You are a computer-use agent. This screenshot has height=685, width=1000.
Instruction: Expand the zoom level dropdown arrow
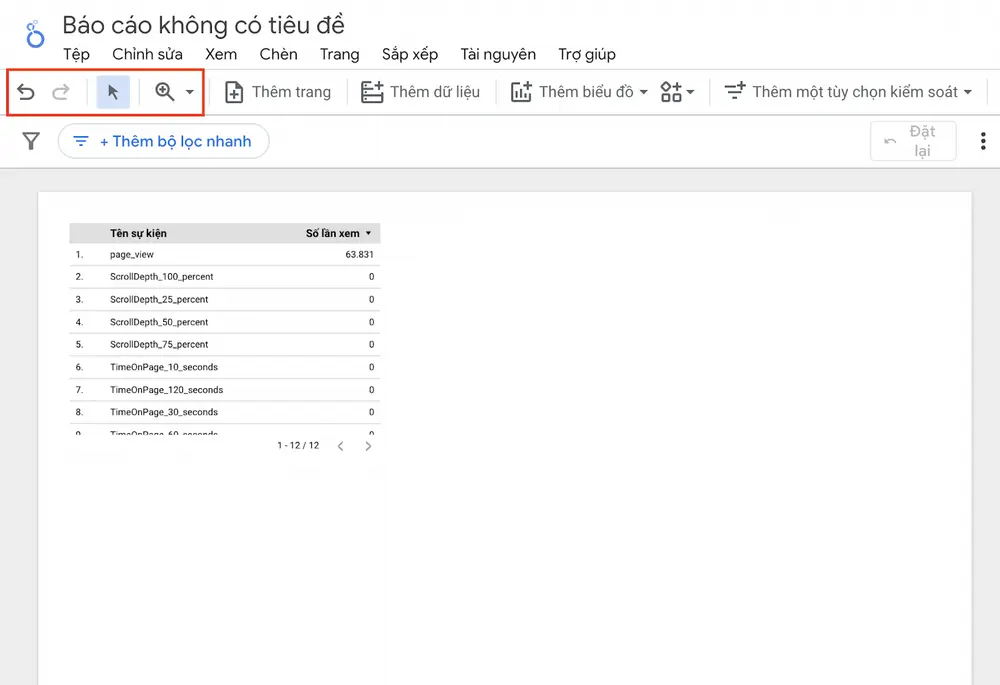click(189, 92)
